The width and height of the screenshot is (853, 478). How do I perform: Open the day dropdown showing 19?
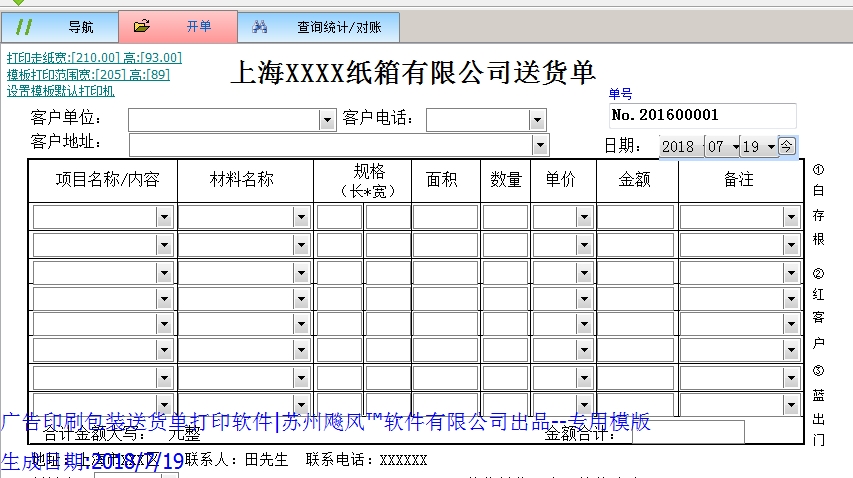pos(771,147)
